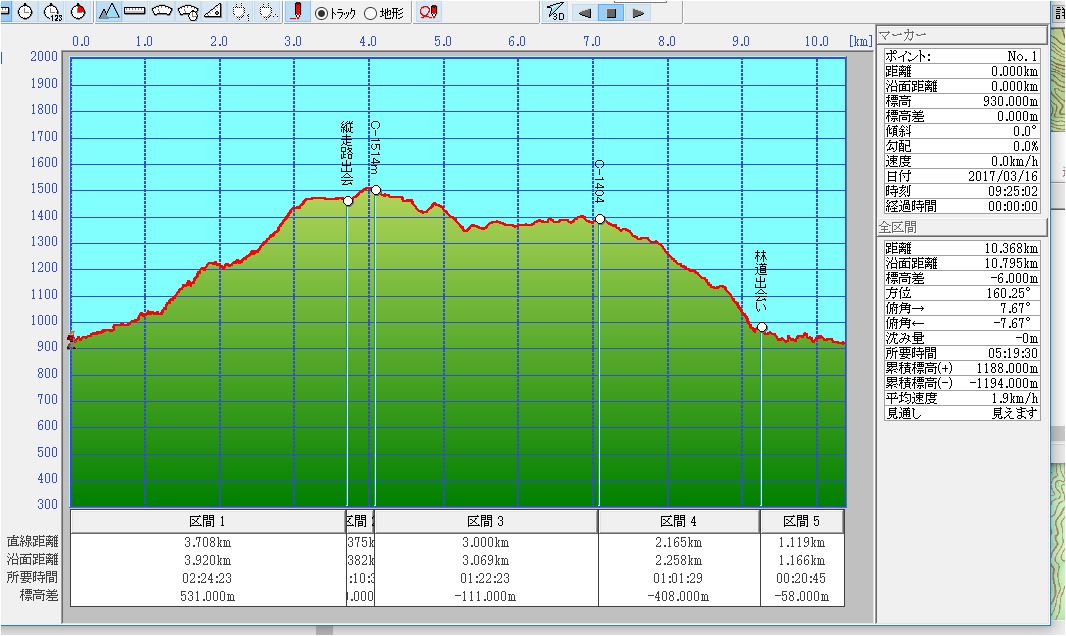The width and height of the screenshot is (1066, 636).
Task: Click the red pie-chart clock icon
Action: click(79, 12)
